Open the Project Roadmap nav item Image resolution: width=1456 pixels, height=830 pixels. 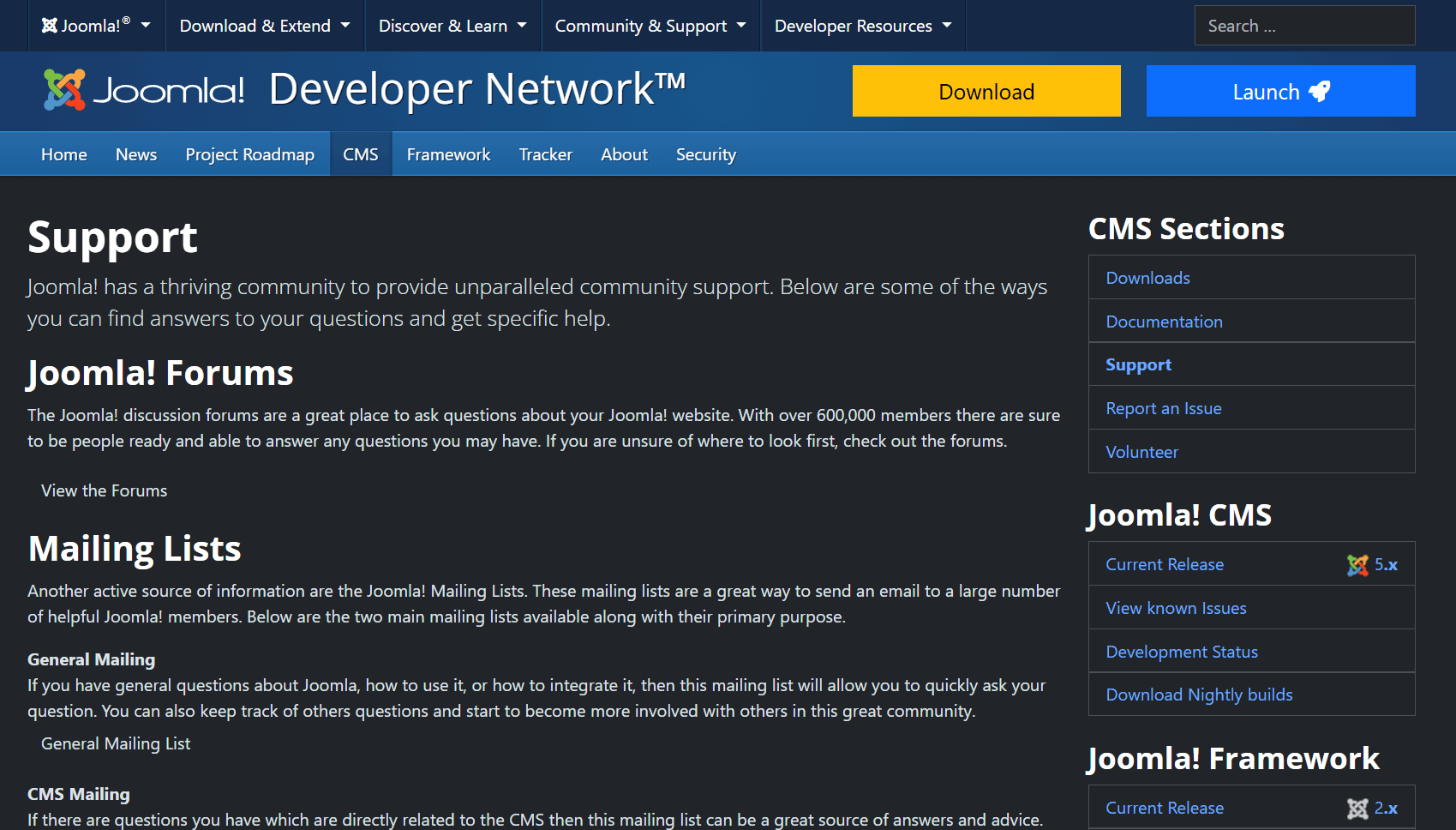[250, 154]
